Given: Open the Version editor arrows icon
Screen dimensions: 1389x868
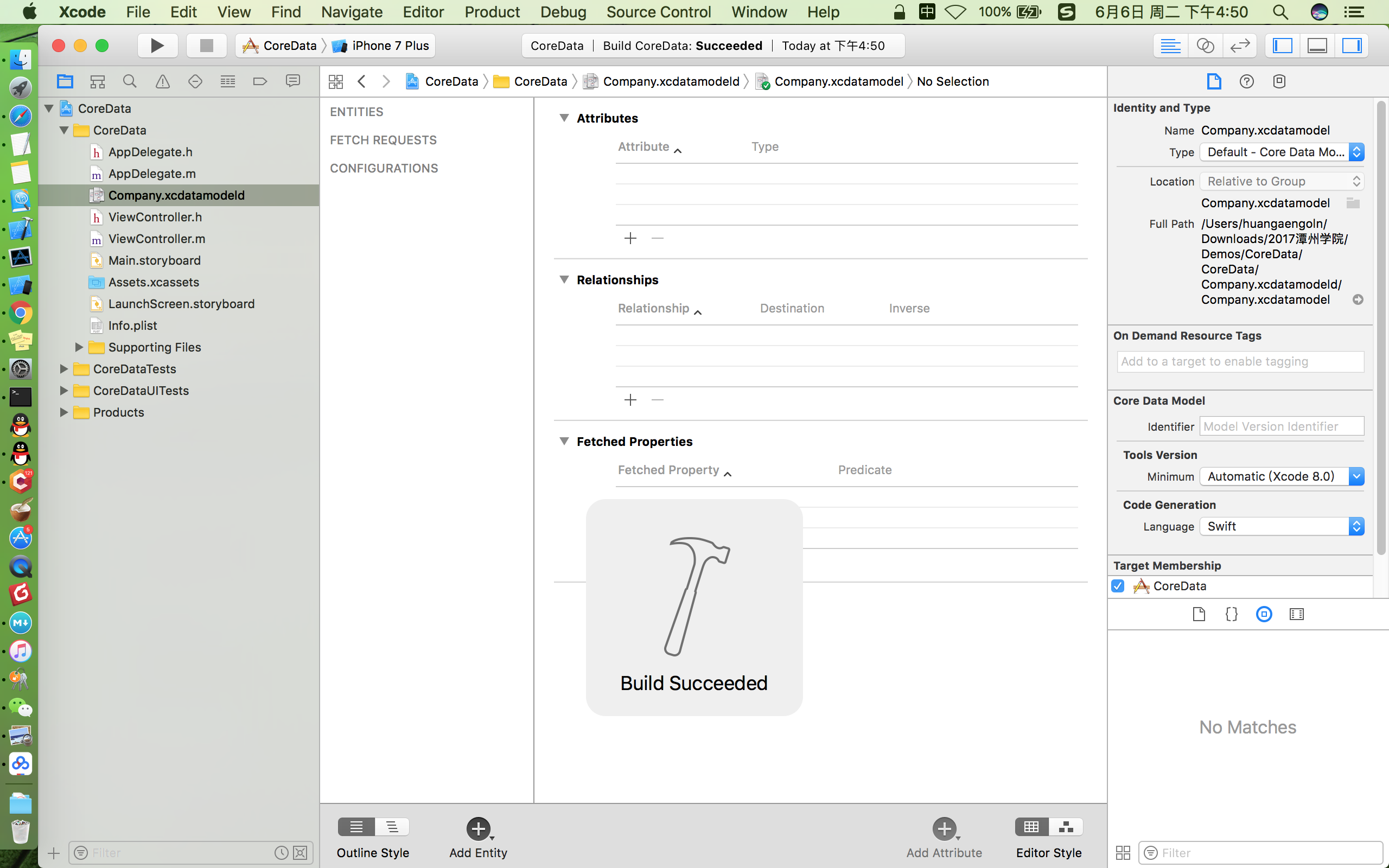Looking at the screenshot, I should (x=1240, y=46).
